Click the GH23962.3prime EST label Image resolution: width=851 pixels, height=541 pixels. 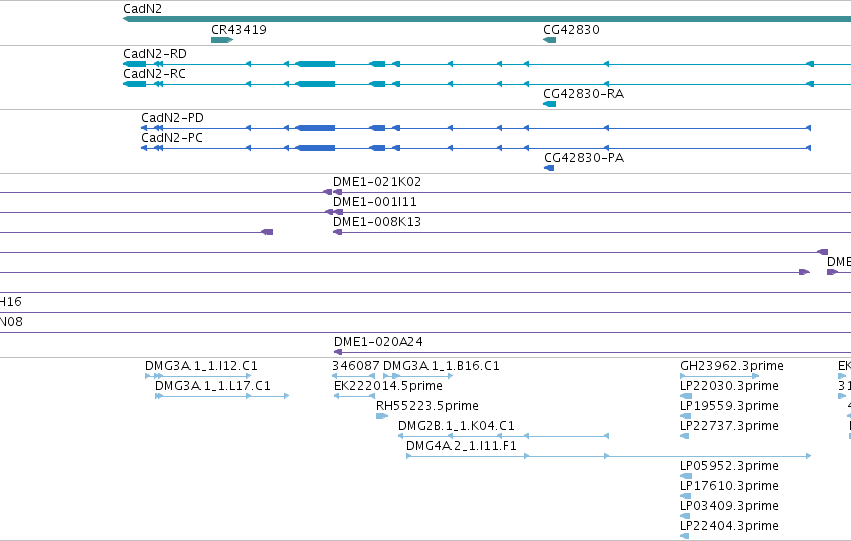732,366
